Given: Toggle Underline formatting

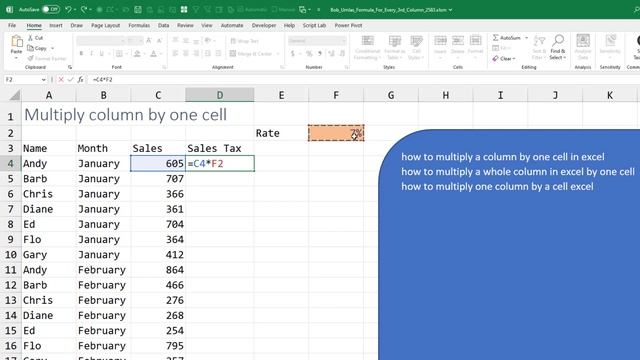Looking at the screenshot, I should (x=102, y=53).
